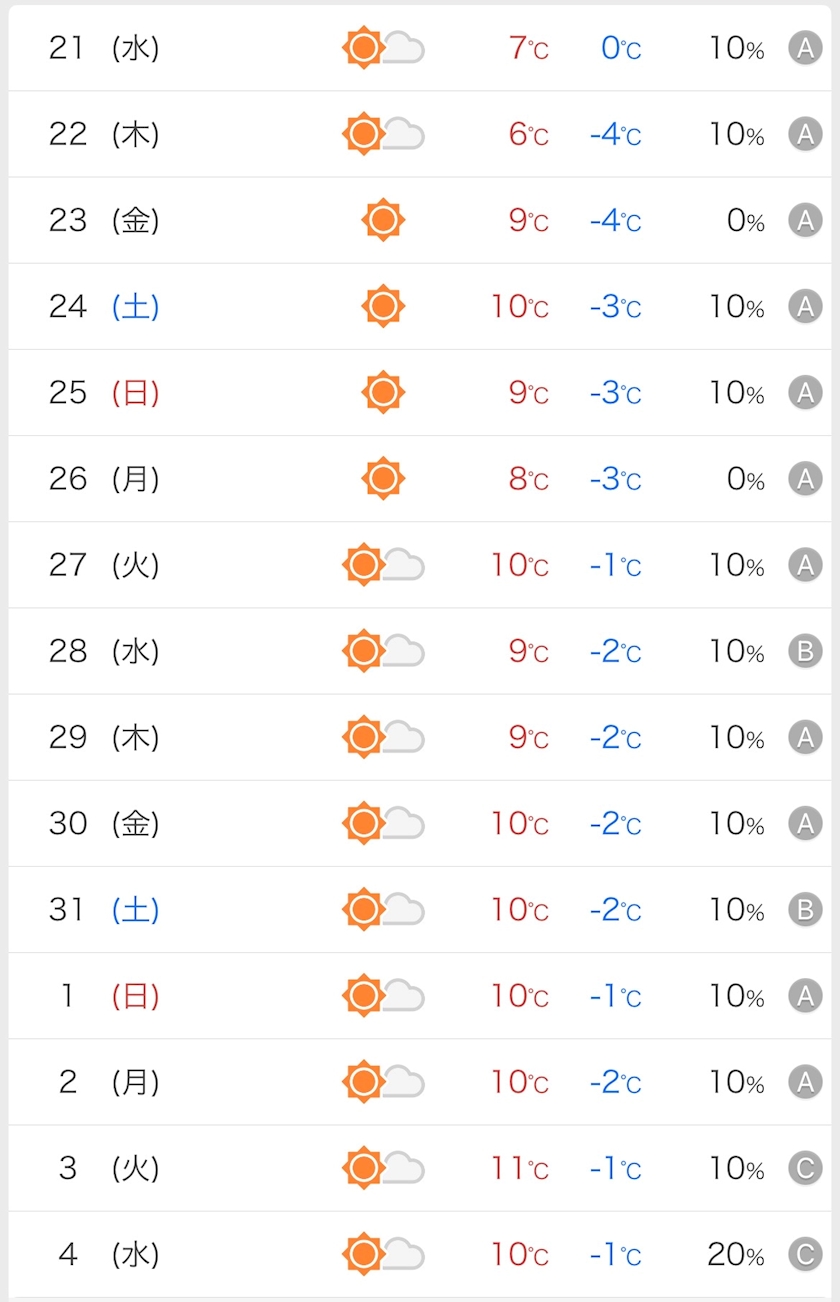This screenshot has height=1302, width=840.
Task: Click the 0℃ low temperature on the 21st
Action: (x=621, y=48)
